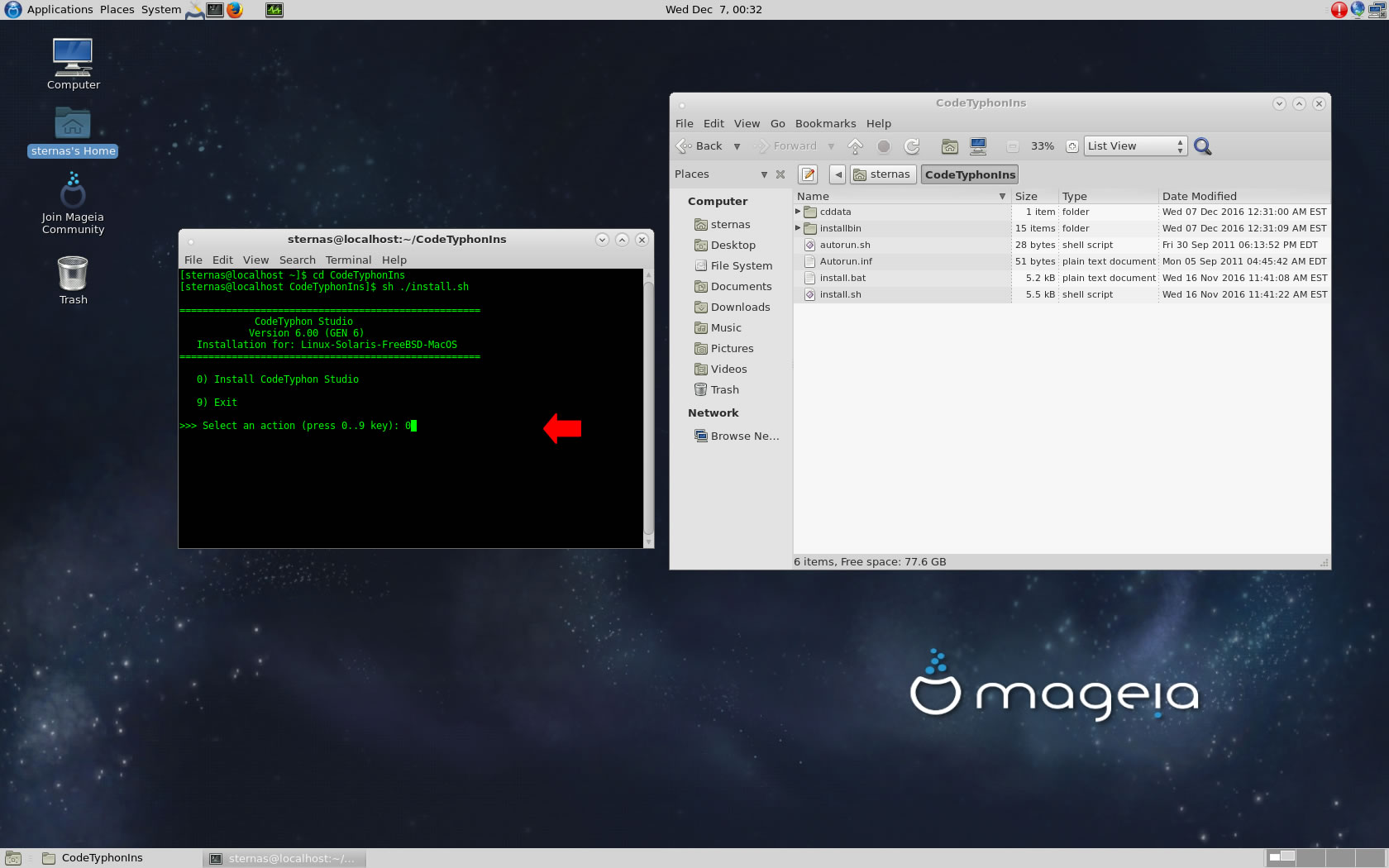Select Join Mageia Community desktop icon
1389x868 pixels.
click(73, 203)
